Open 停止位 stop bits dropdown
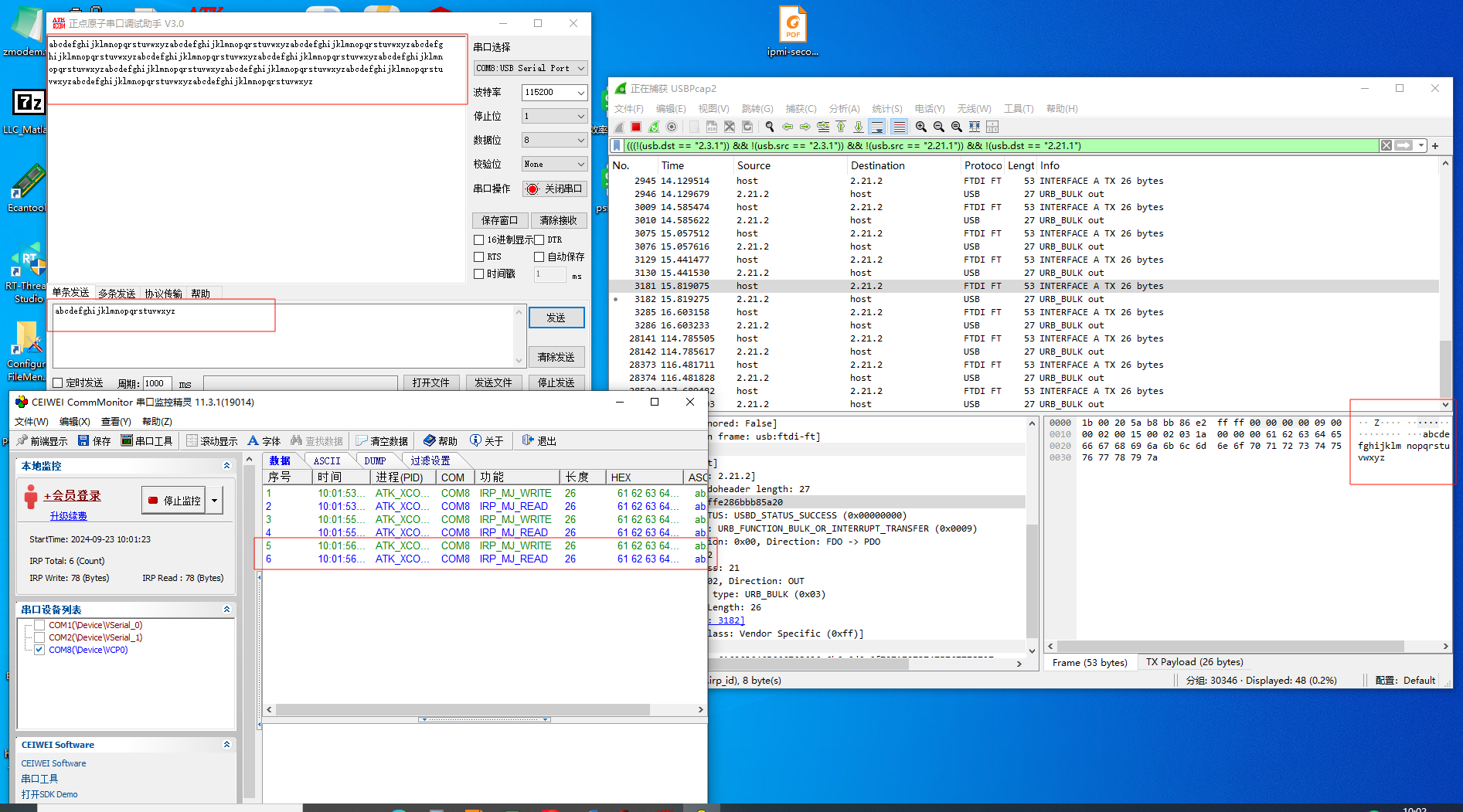The height and width of the screenshot is (812, 1463). [555, 116]
